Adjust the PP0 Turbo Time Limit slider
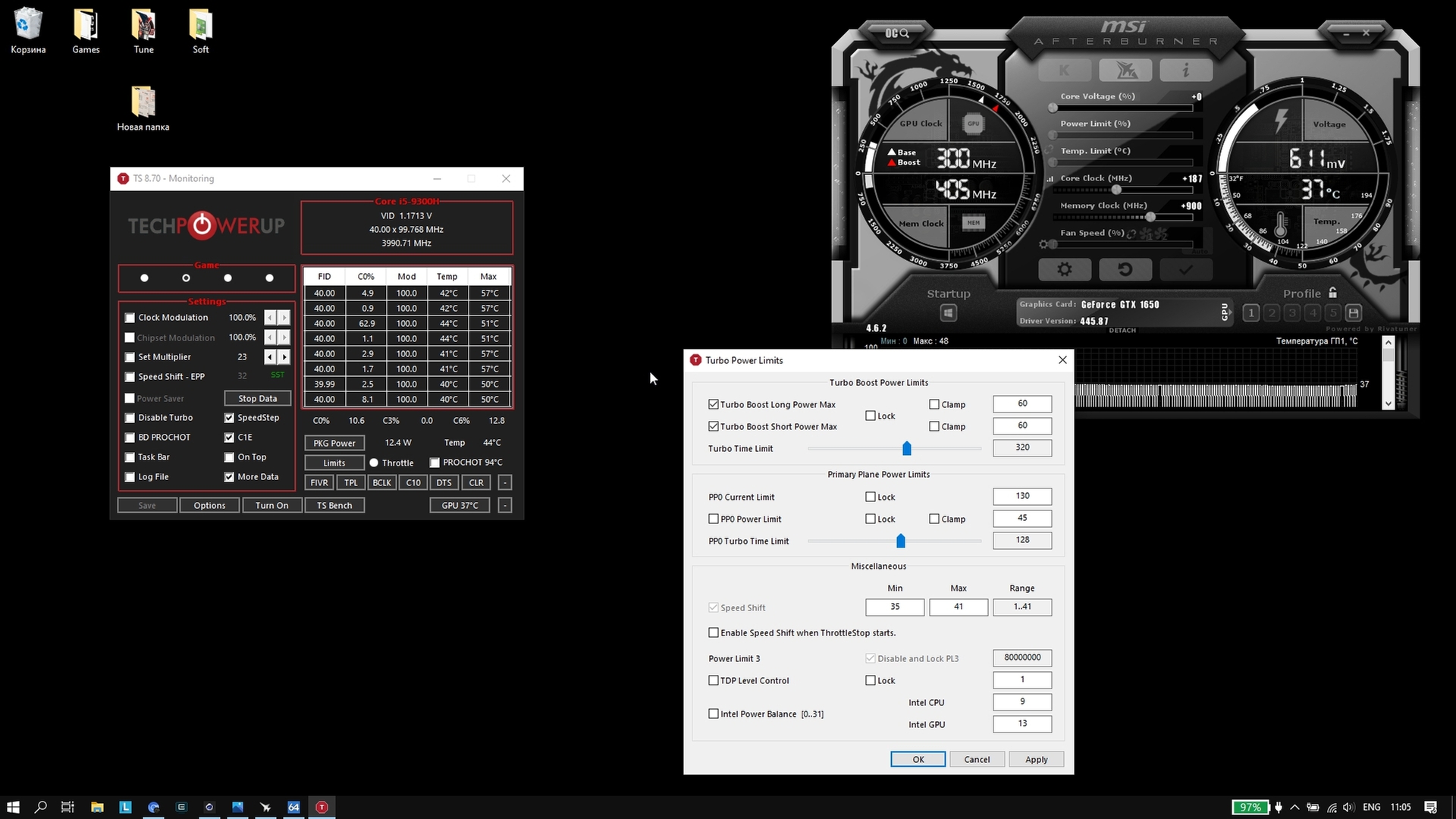Image resolution: width=1456 pixels, height=819 pixels. tap(901, 541)
